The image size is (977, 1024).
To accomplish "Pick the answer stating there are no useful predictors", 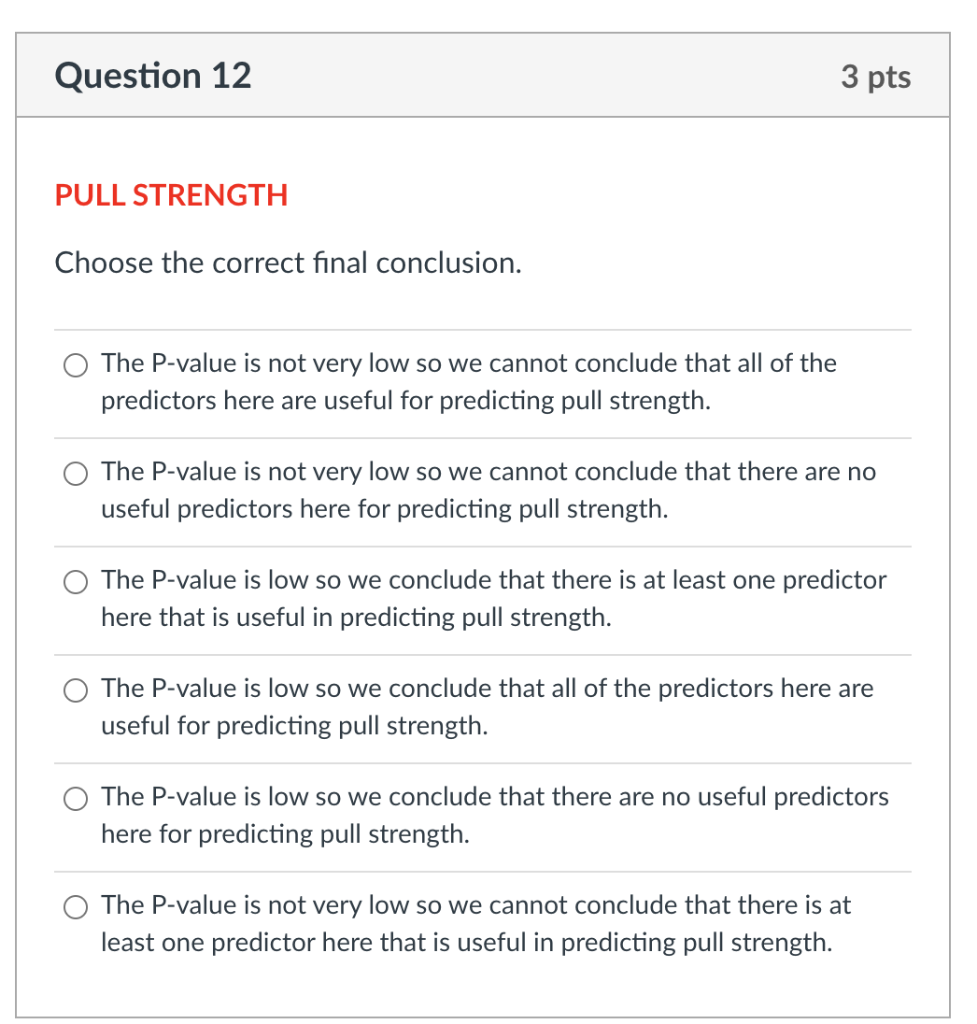I will tap(75, 798).
